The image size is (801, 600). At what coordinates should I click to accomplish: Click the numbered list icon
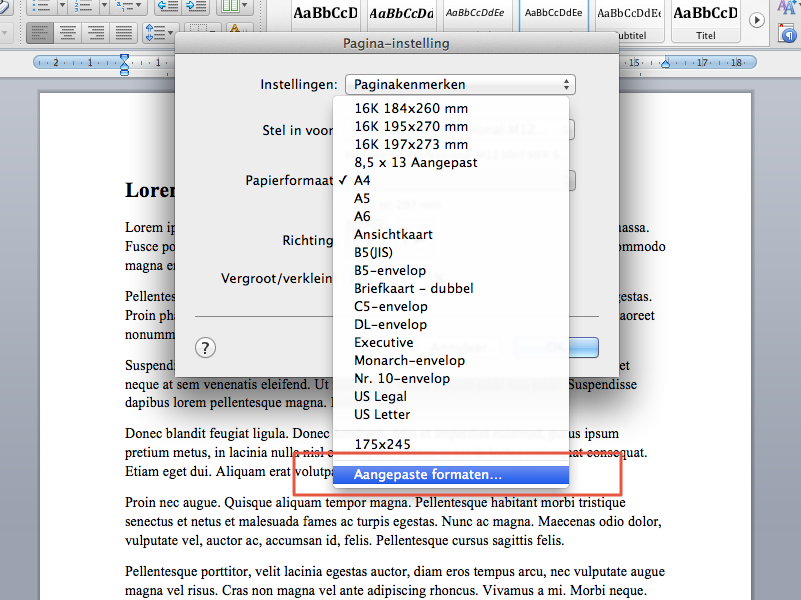click(x=84, y=6)
